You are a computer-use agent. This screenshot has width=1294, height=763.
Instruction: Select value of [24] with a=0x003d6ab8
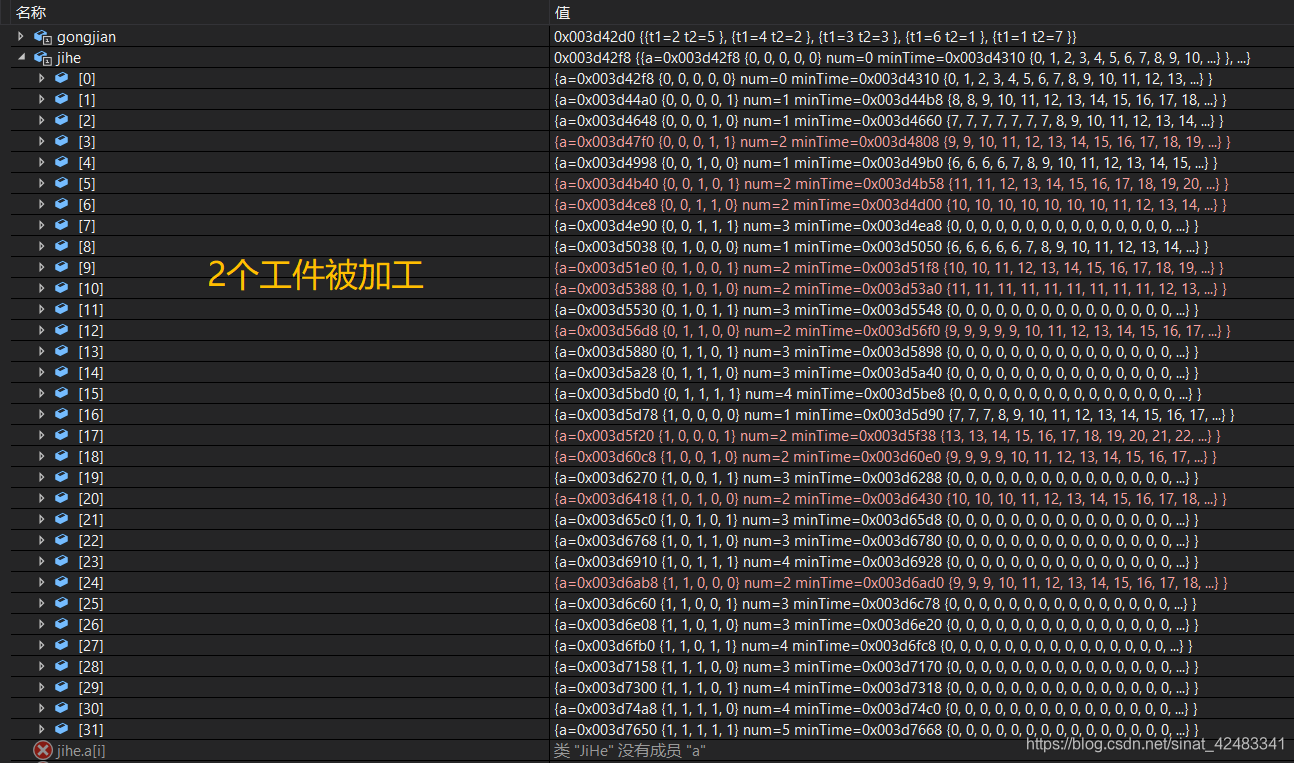click(x=890, y=582)
